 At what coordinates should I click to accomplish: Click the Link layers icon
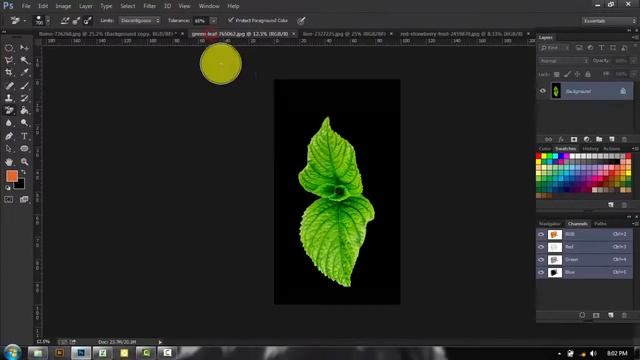point(548,140)
